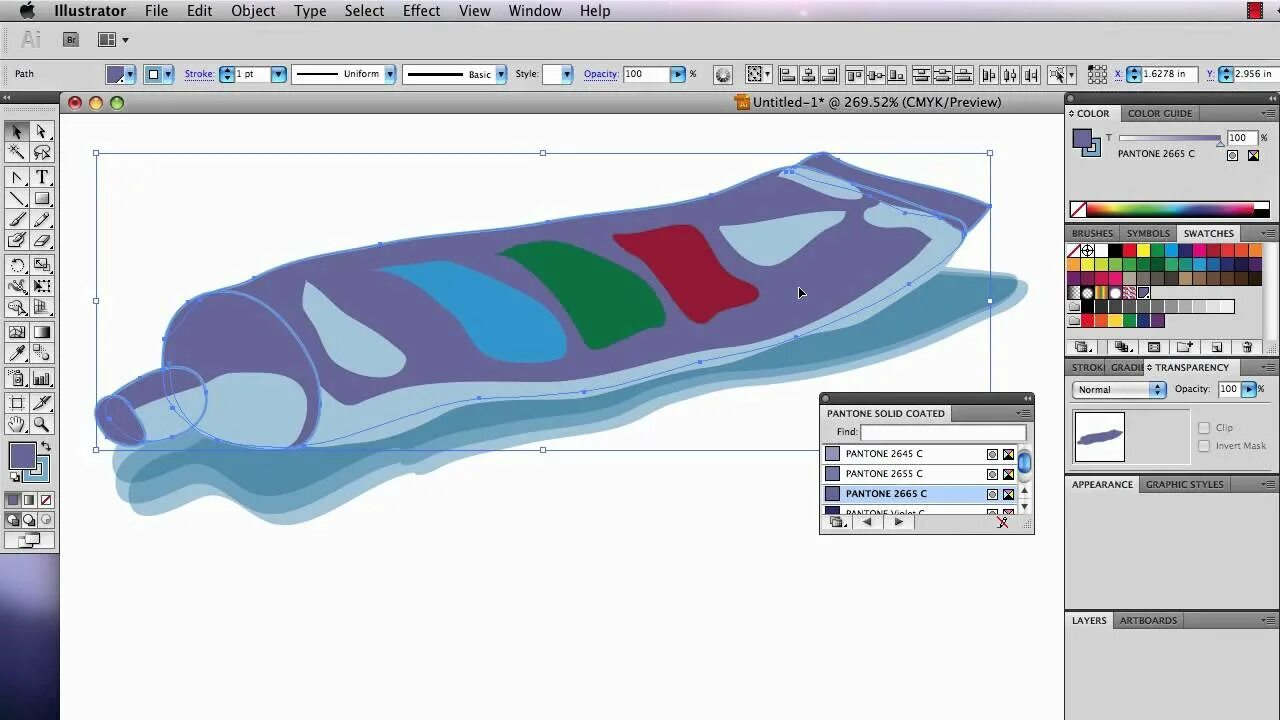Screen dimensions: 1280x720
Task: Switch to the Graphic Styles tab
Action: pyautogui.click(x=1184, y=484)
